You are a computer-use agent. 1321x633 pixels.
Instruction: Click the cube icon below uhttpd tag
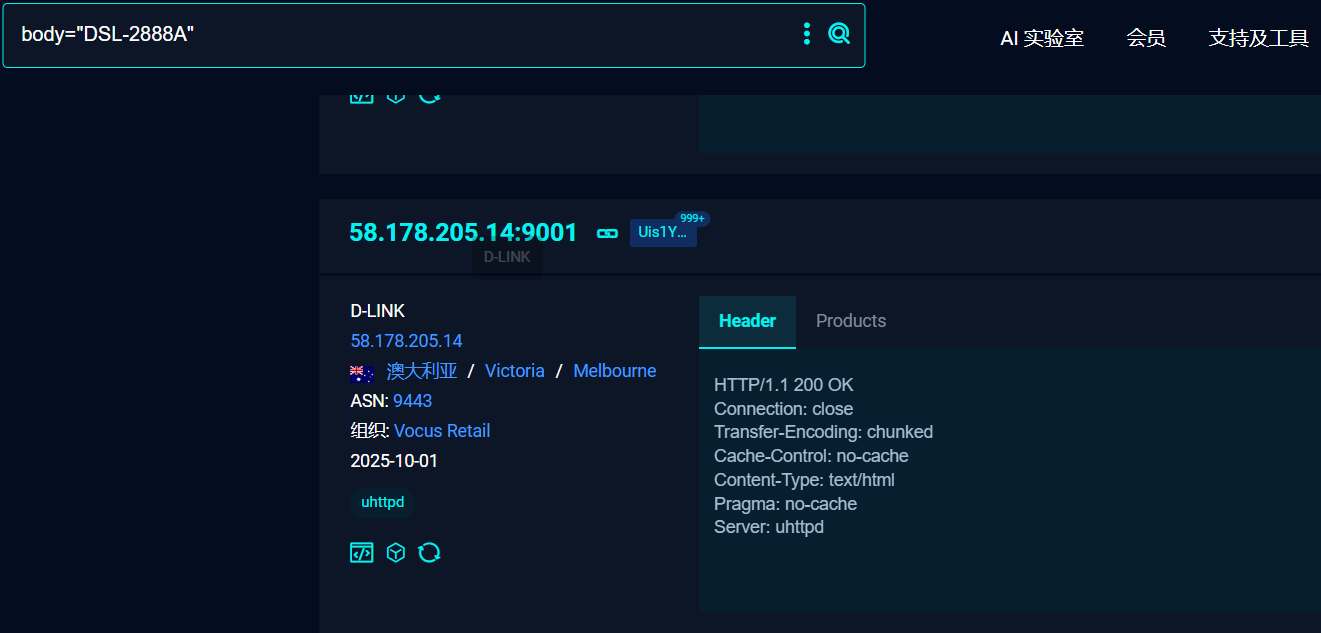[396, 553]
